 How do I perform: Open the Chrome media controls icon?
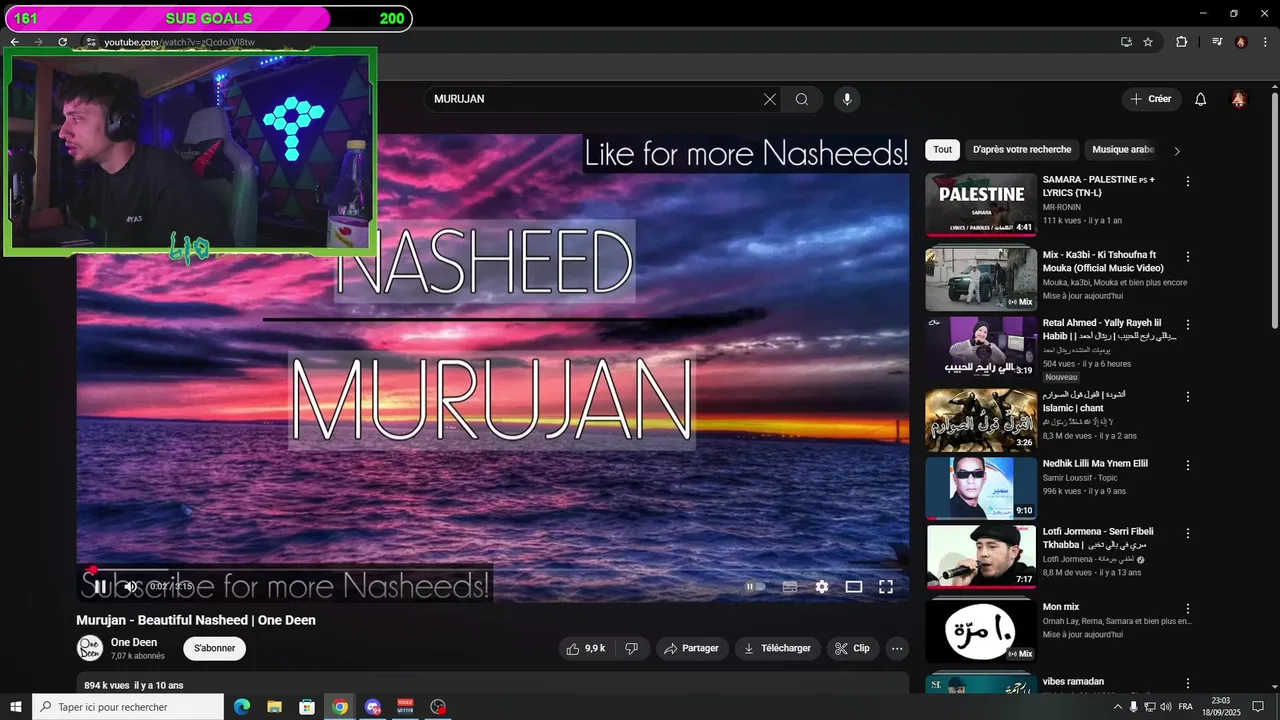point(1217,42)
